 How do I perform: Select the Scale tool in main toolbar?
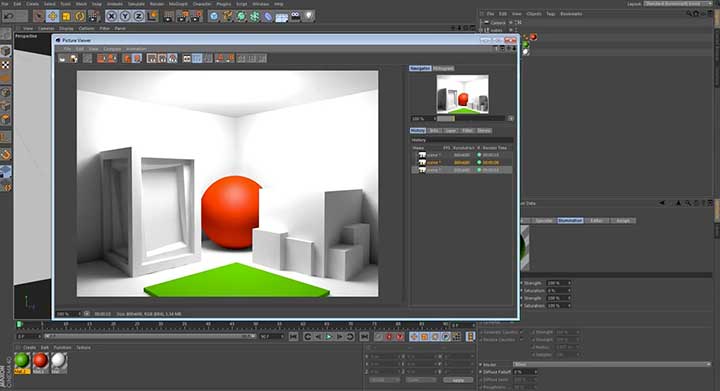click(66, 17)
